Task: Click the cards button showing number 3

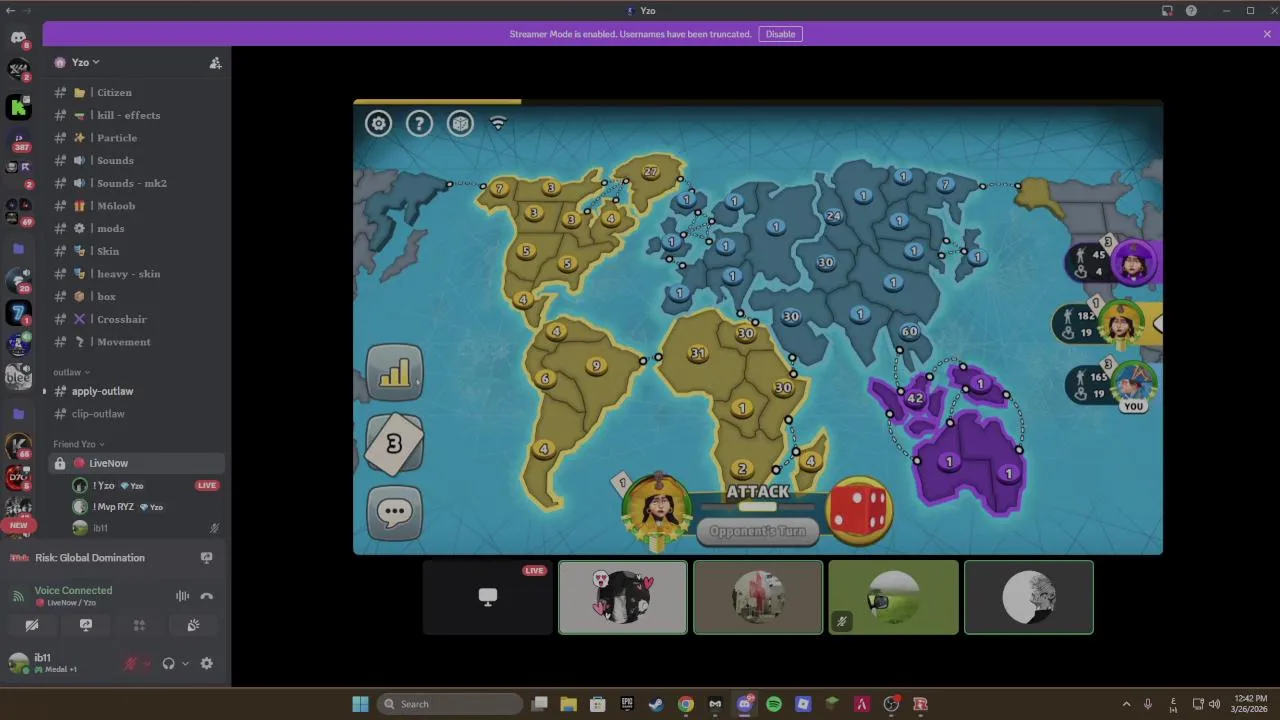Action: [394, 443]
